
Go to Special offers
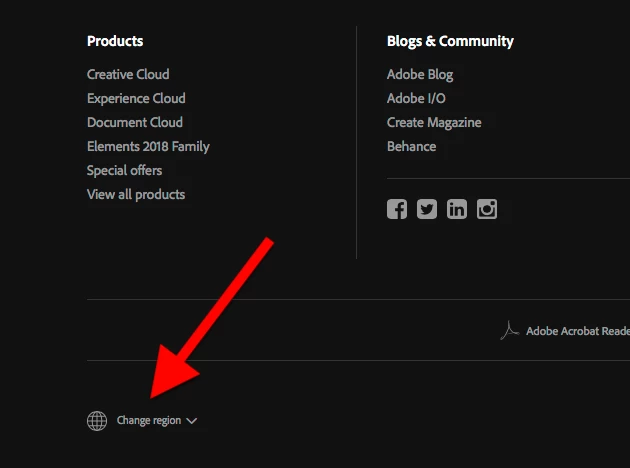tap(125, 171)
